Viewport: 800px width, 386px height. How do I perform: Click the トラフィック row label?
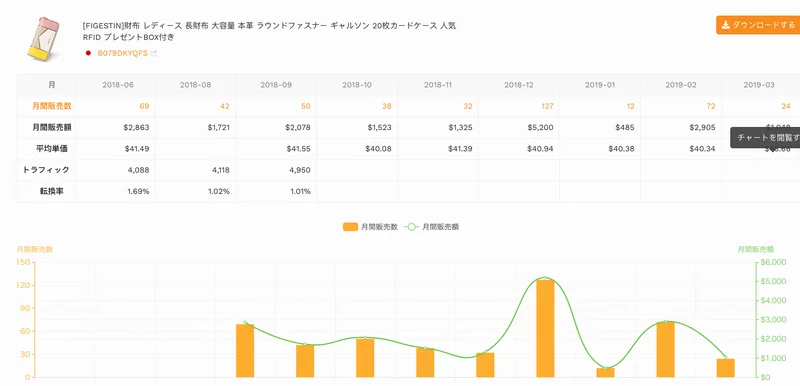46,170
